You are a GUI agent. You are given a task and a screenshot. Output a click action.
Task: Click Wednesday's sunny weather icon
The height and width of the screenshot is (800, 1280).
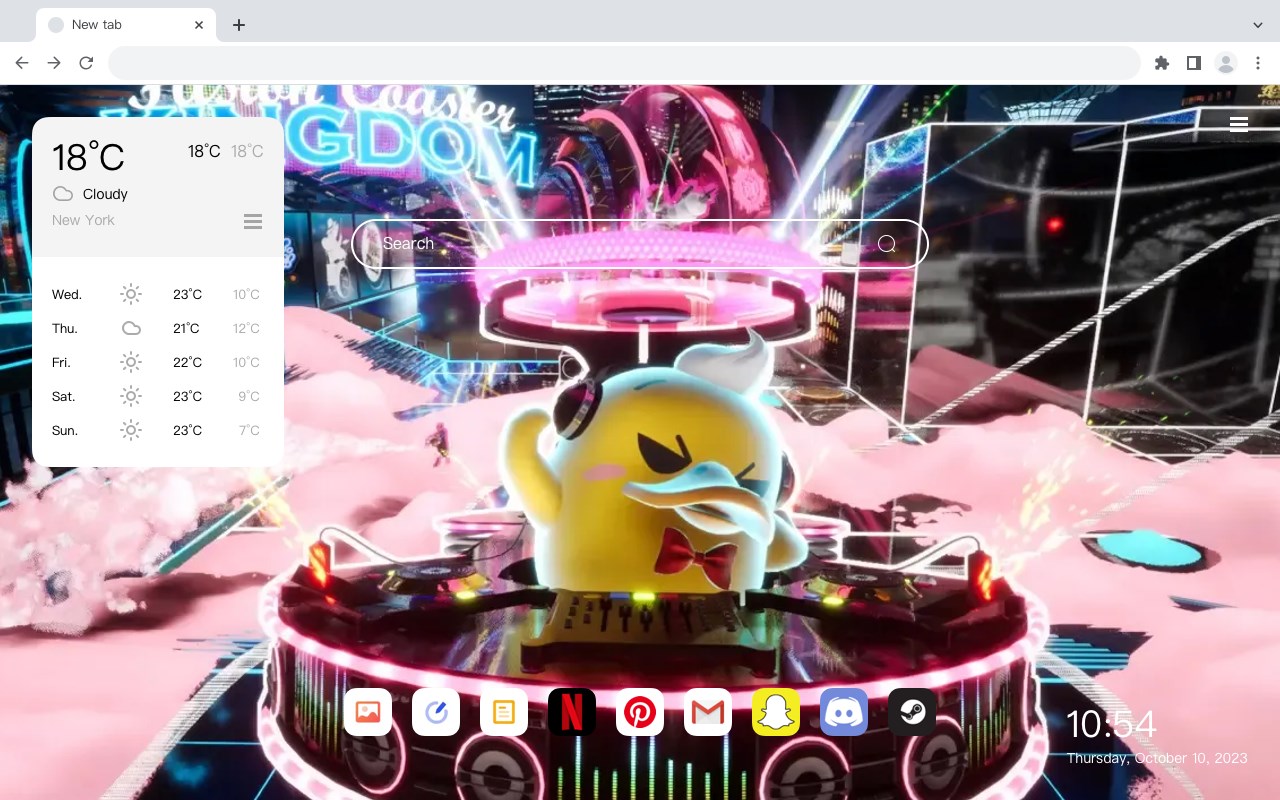[x=131, y=294]
